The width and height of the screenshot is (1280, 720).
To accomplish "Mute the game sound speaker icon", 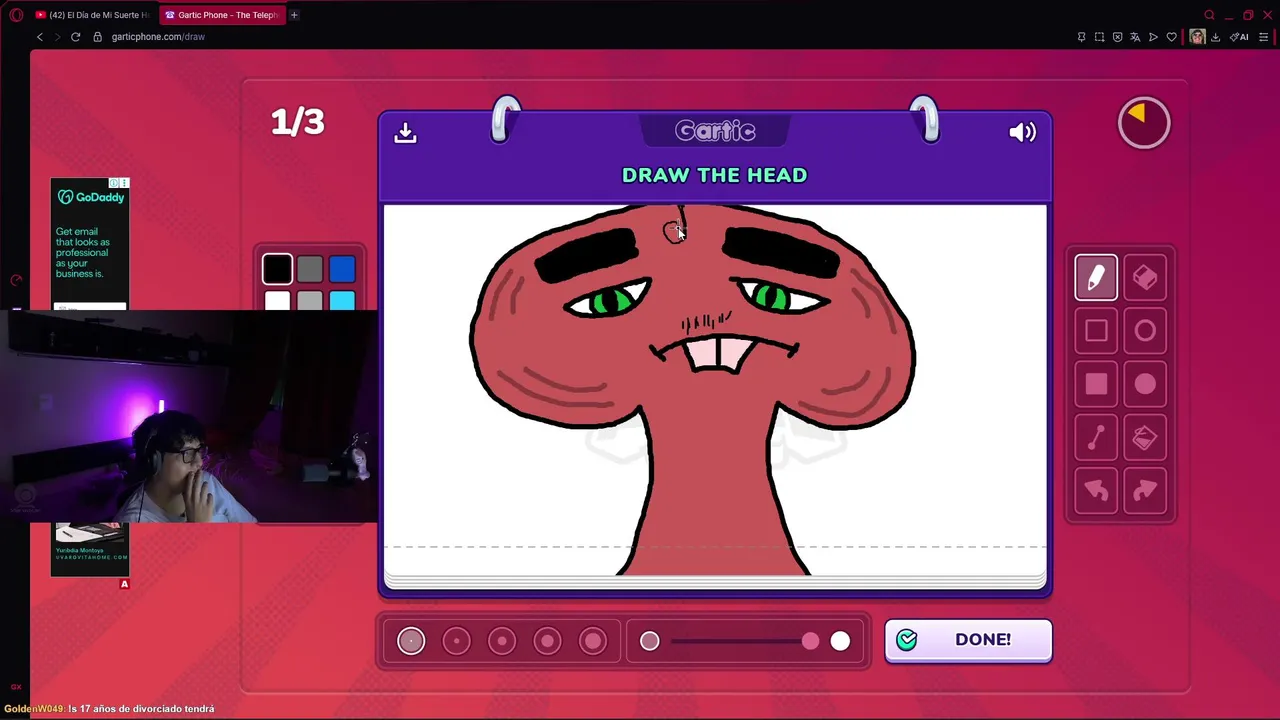I will [1022, 132].
